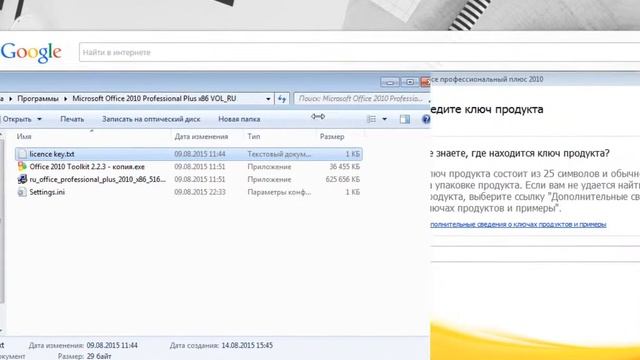The image size is (640, 360).
Task: Click the Открыть toolbar button
Action: [x=17, y=119]
